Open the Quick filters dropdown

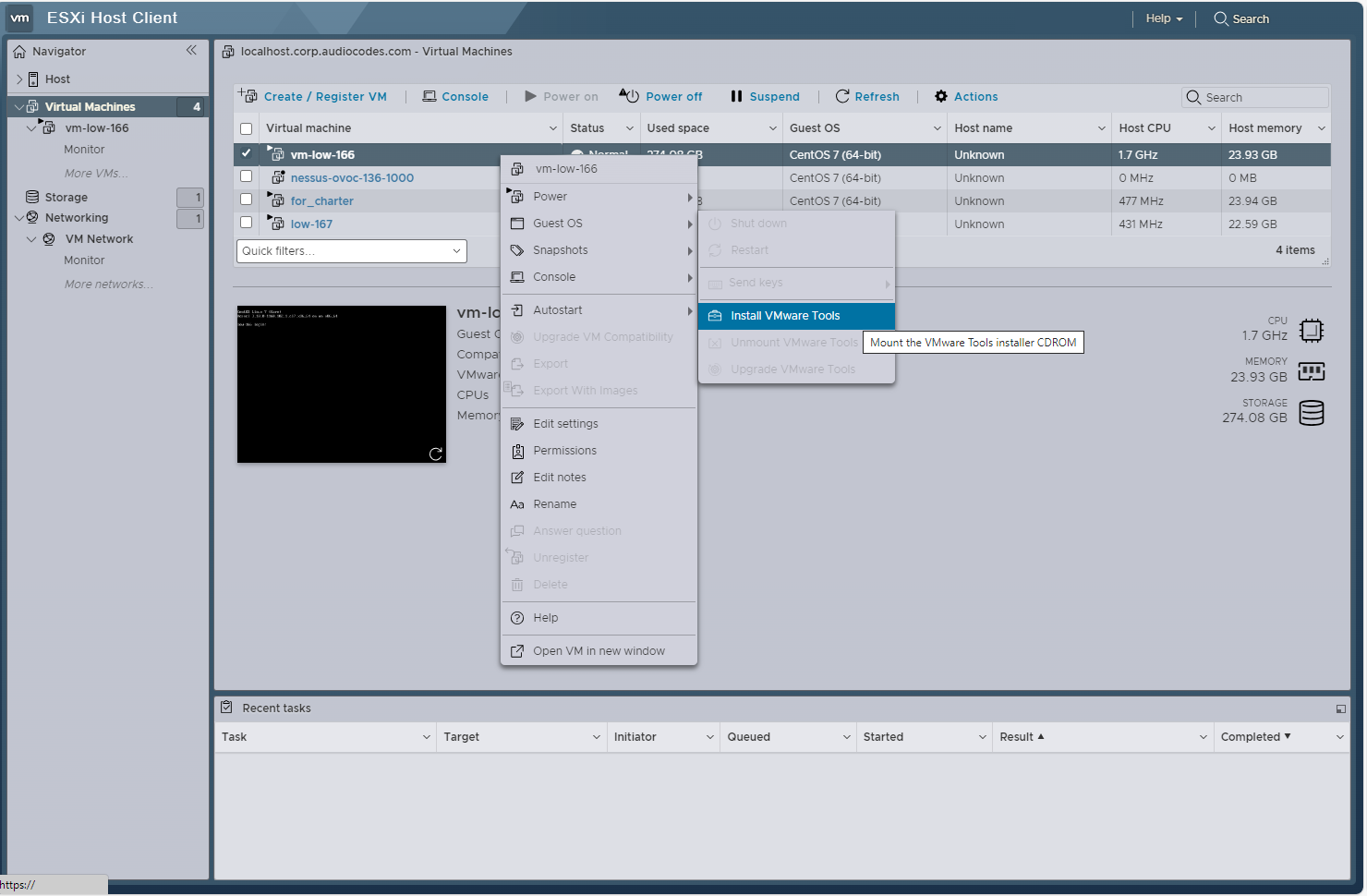pos(351,251)
